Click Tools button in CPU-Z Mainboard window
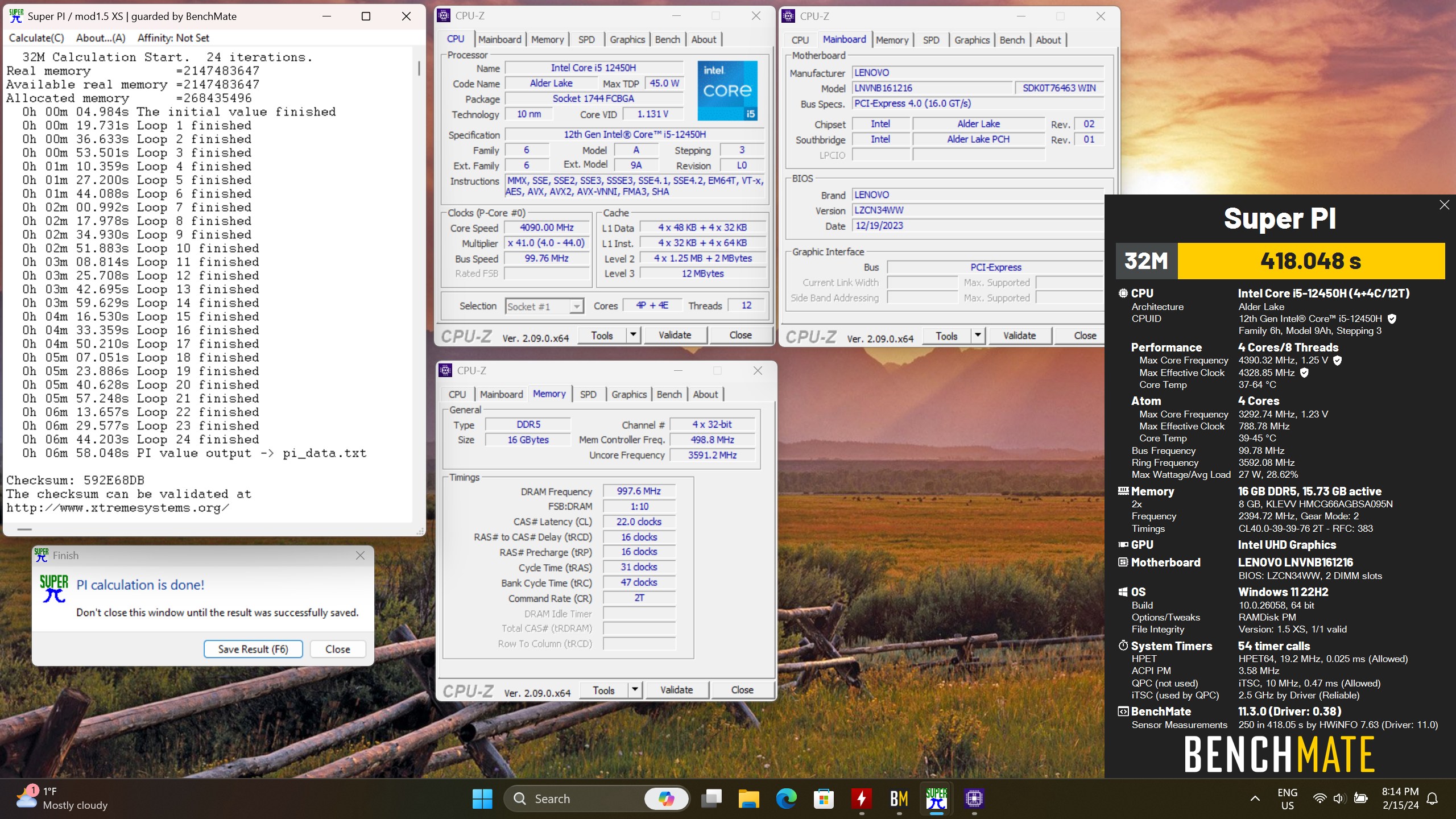 click(x=946, y=336)
